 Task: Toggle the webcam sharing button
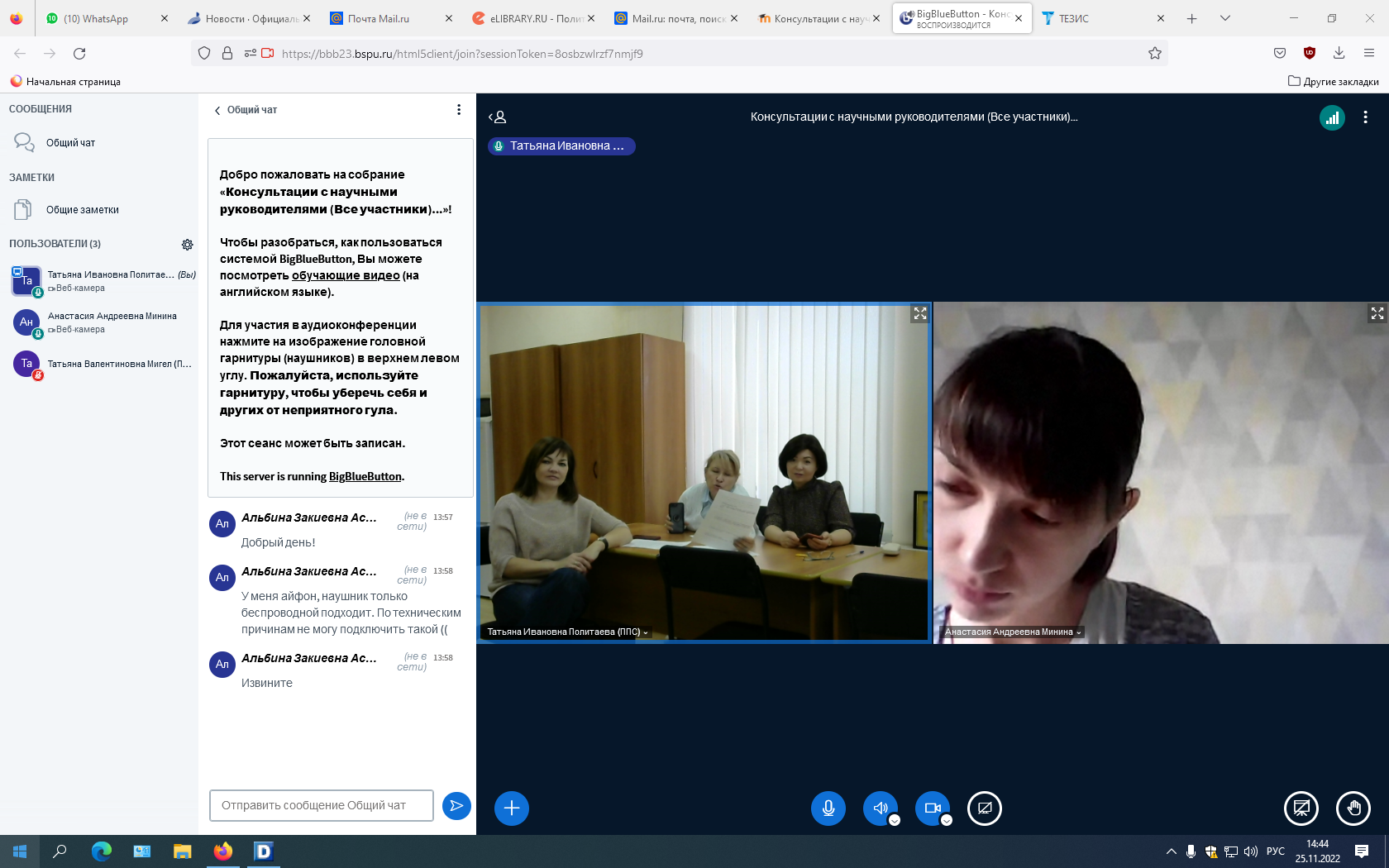(x=932, y=808)
